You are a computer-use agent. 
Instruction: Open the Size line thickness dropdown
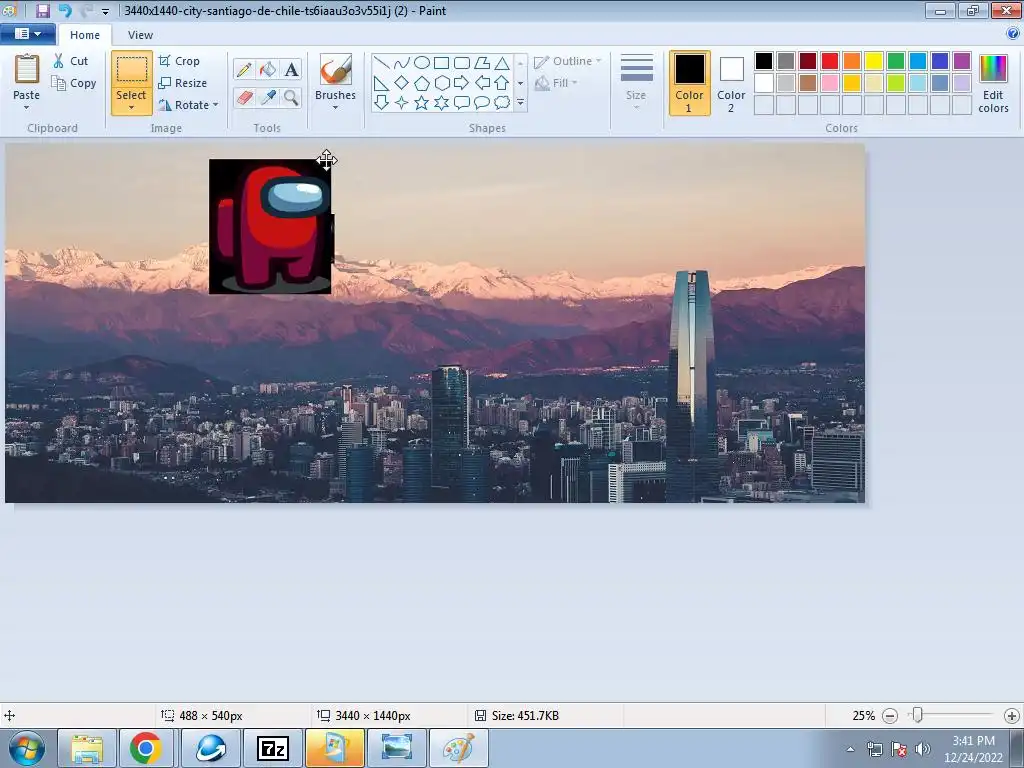636,82
